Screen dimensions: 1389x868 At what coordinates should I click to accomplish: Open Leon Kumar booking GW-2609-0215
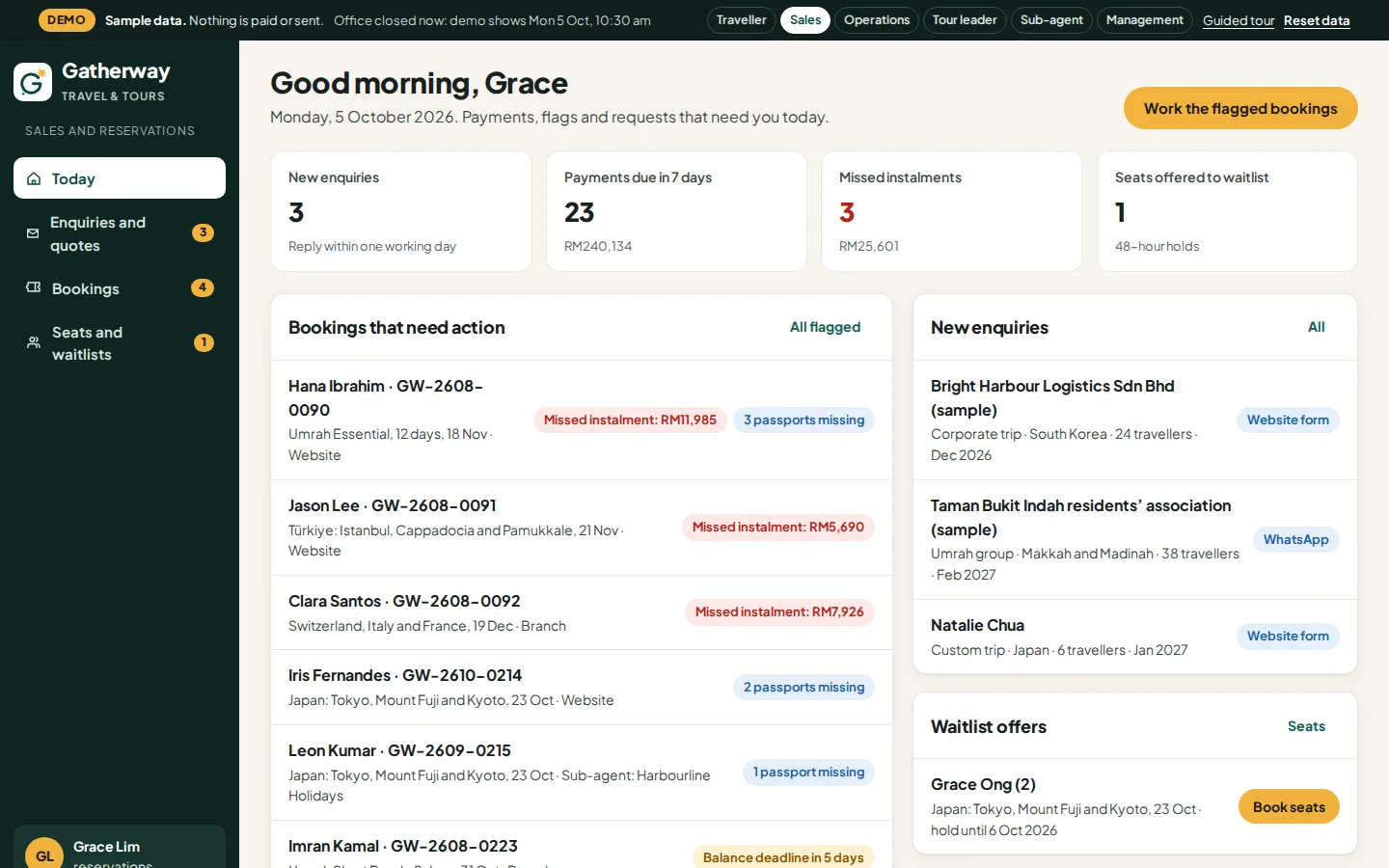[582, 773]
